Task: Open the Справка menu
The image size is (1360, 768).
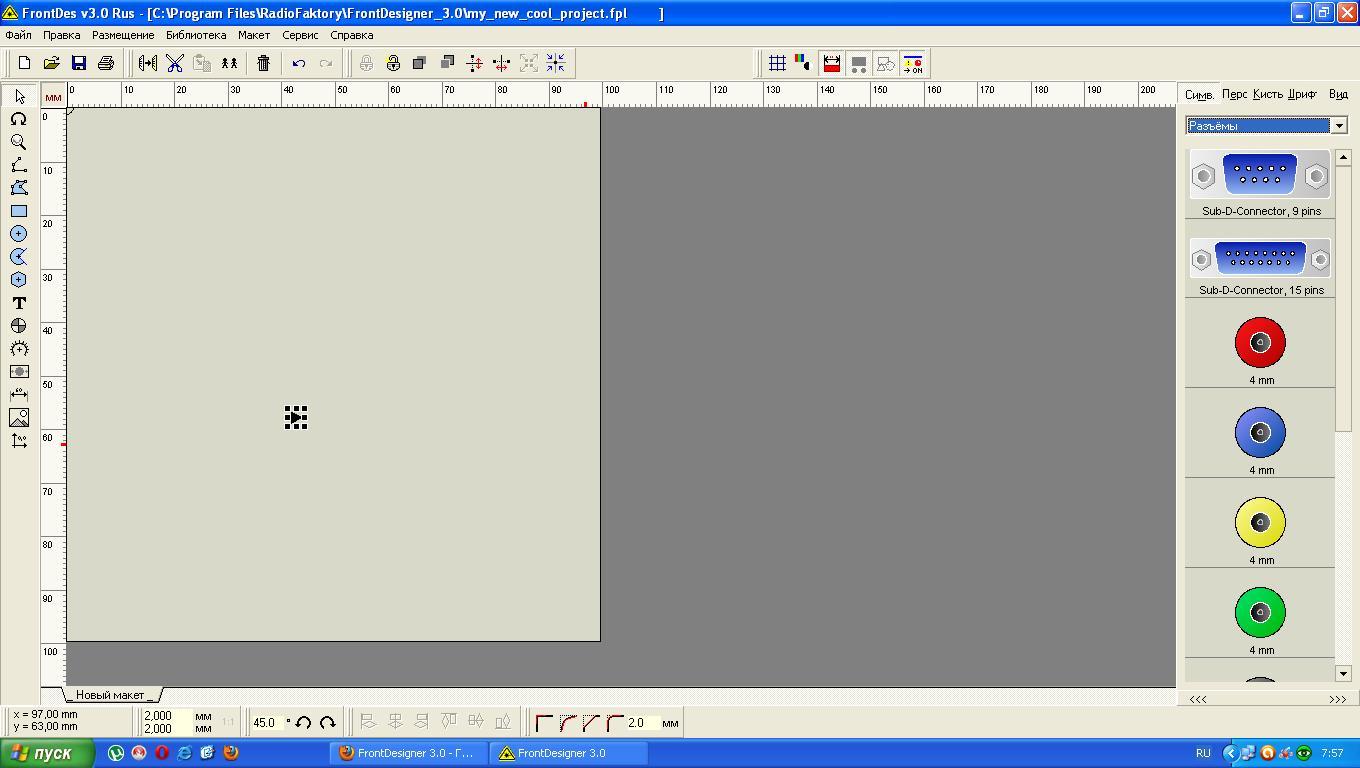Action: click(x=352, y=35)
